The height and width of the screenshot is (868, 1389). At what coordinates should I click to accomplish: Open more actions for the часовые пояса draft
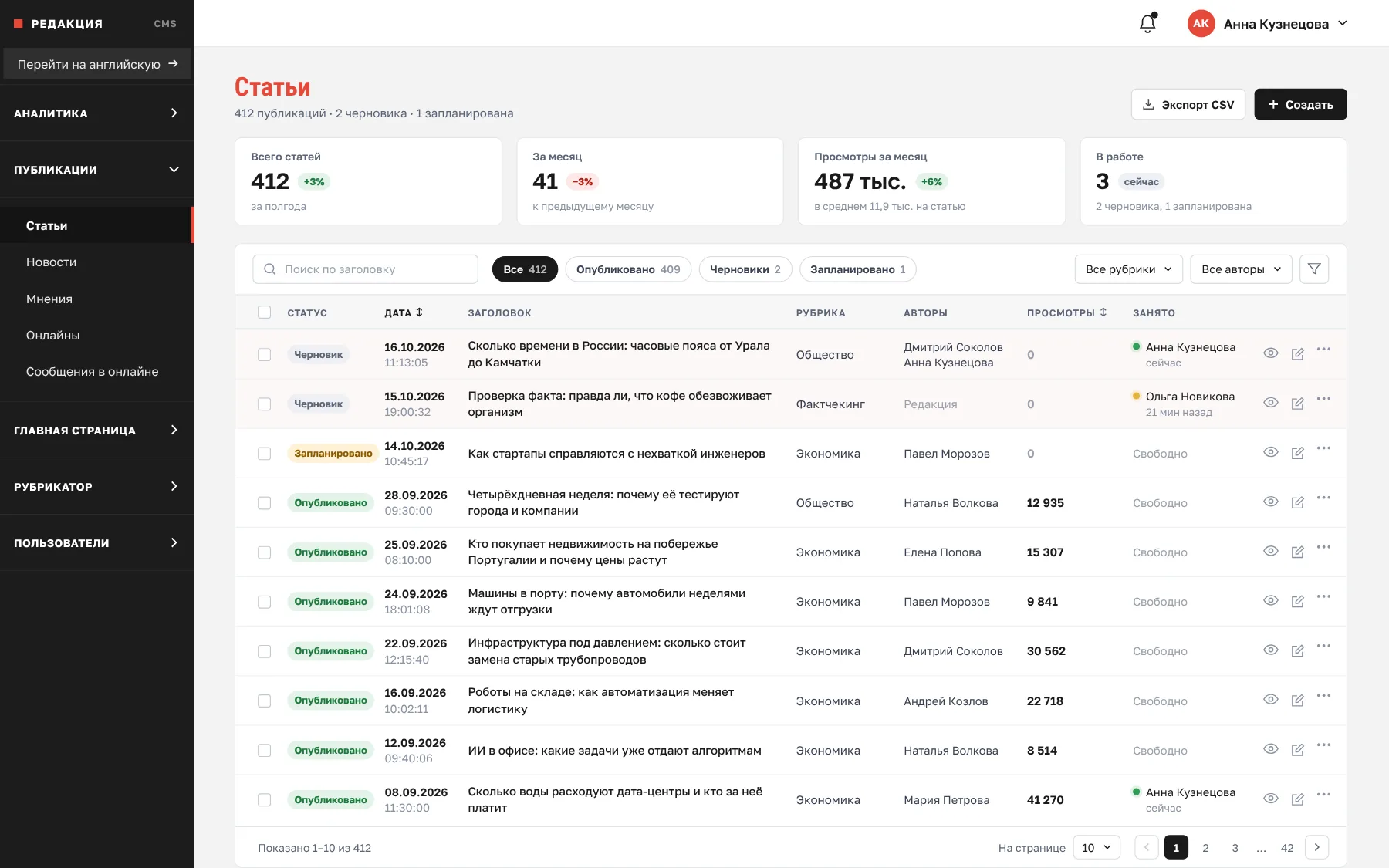[x=1324, y=350]
